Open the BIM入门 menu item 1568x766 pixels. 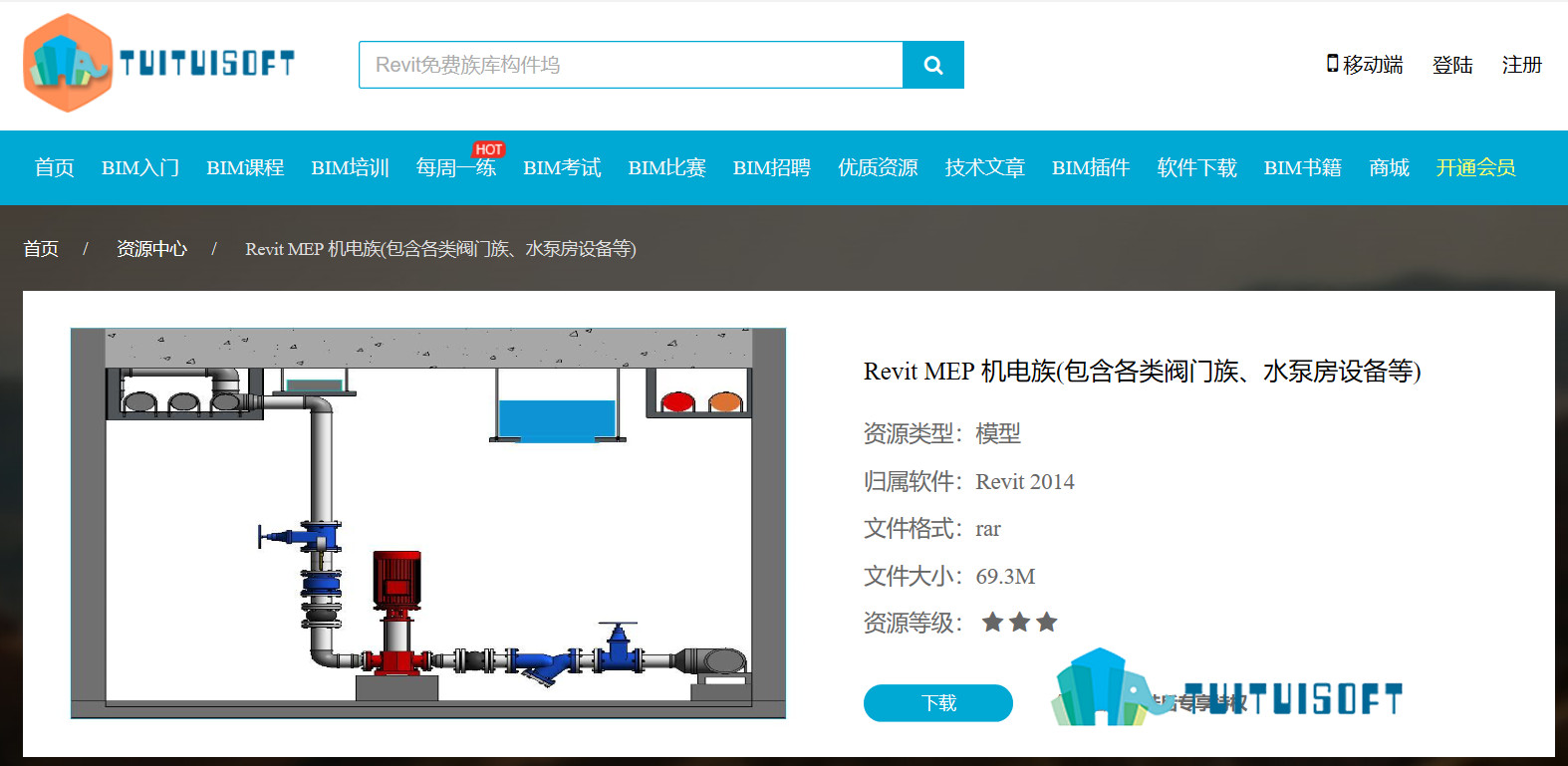click(140, 167)
